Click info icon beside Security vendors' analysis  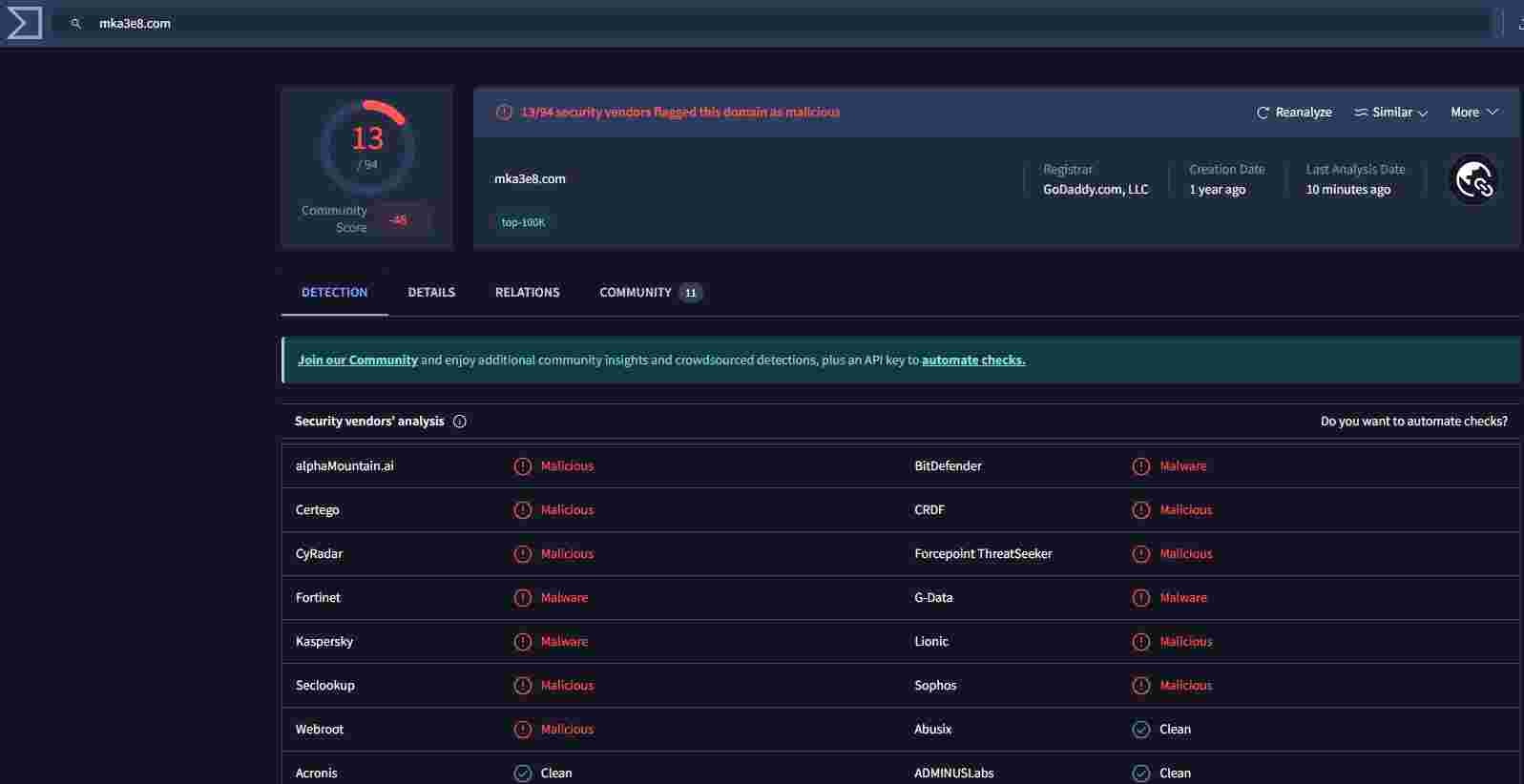pos(460,422)
